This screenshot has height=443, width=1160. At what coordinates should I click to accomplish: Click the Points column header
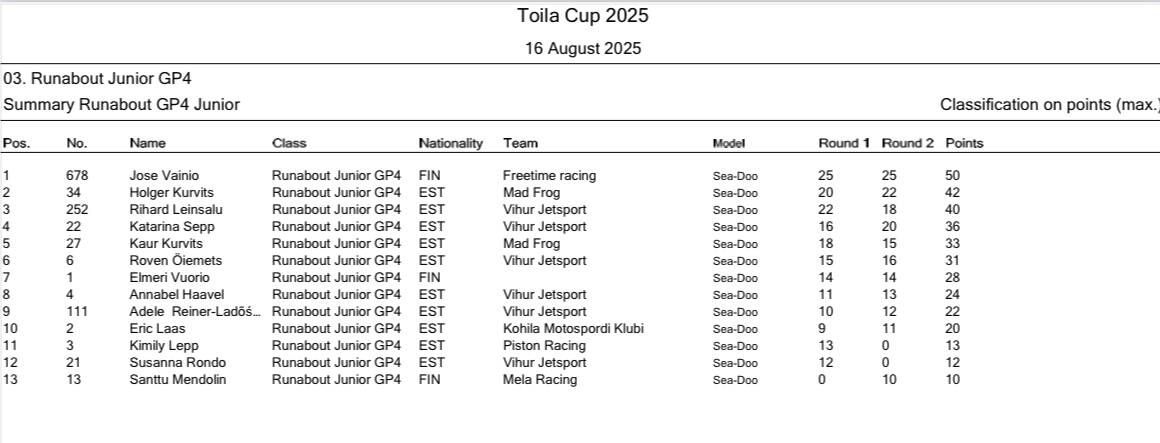click(964, 143)
